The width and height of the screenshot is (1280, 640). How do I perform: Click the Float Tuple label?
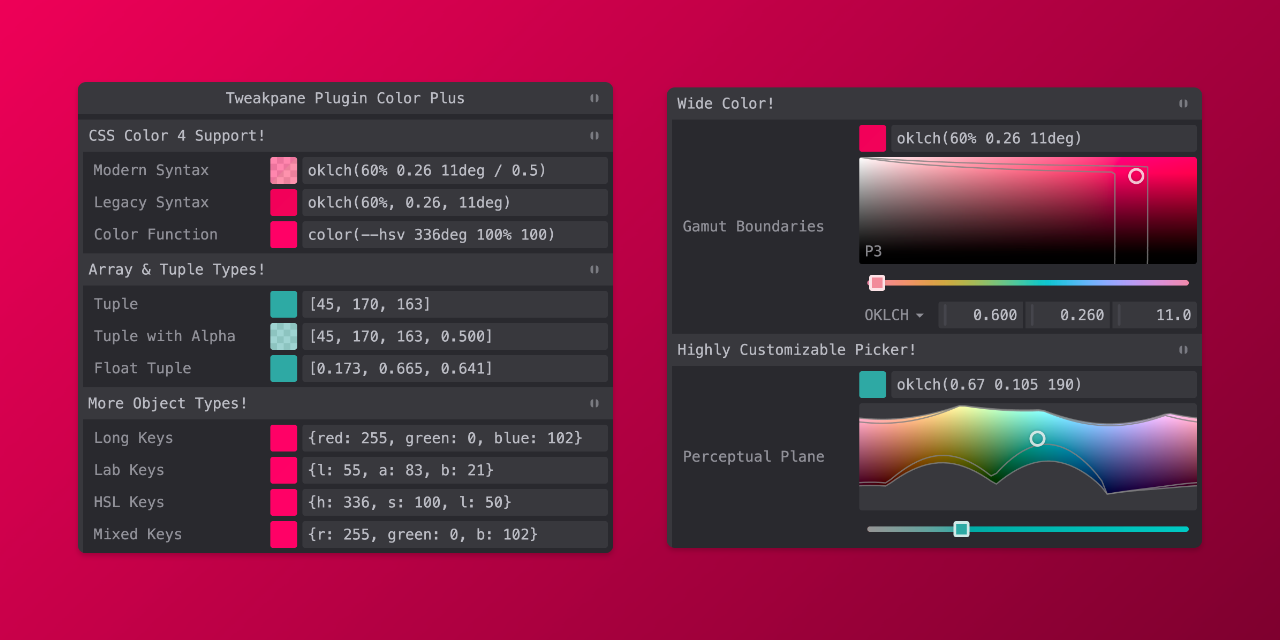[142, 368]
